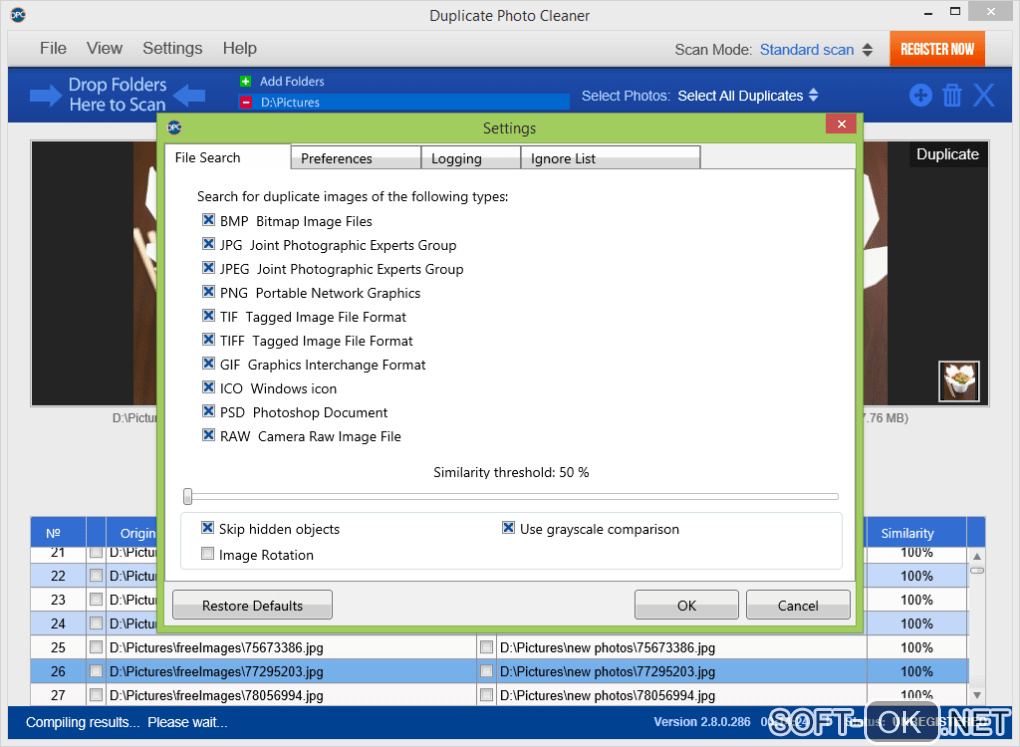Click the Restore Defaults button
1020x747 pixels.
(x=252, y=605)
